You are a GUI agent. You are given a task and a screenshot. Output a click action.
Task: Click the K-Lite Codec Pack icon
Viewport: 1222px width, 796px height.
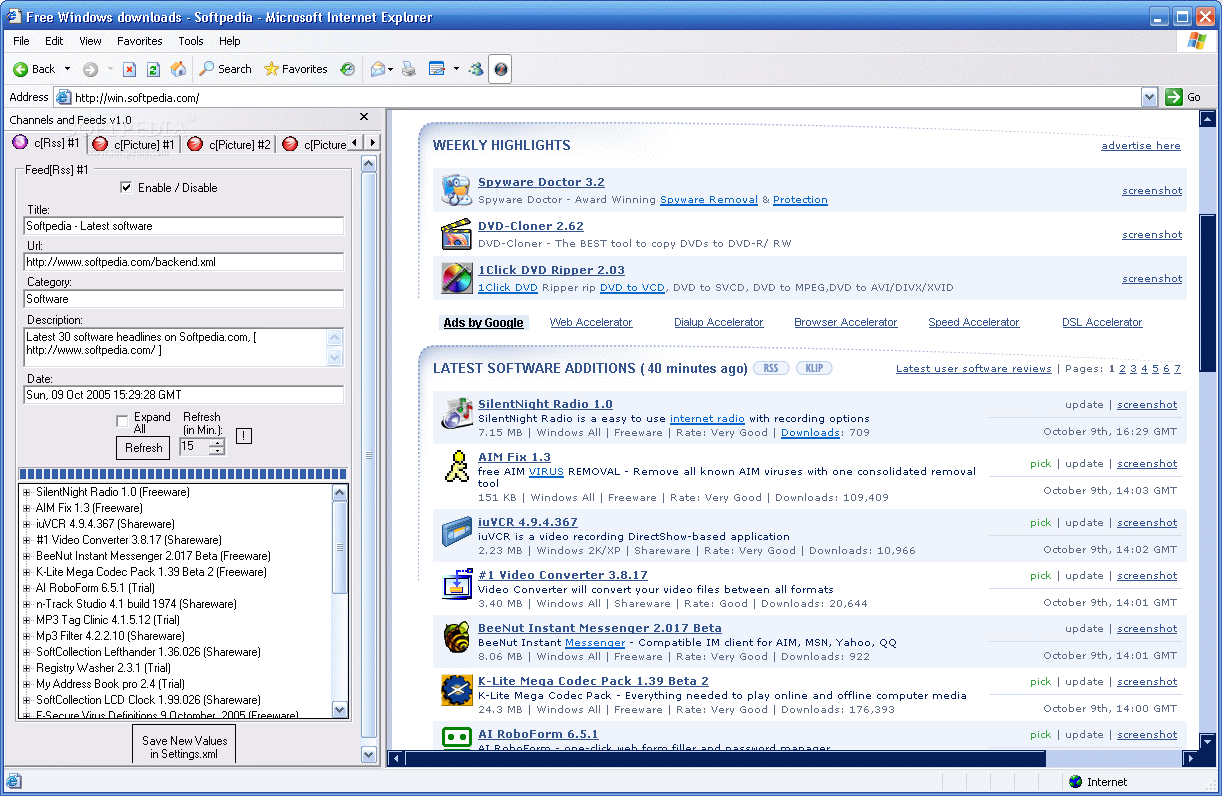457,689
